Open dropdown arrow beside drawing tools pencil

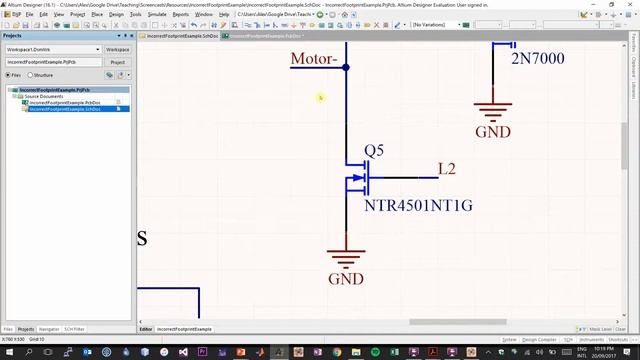coord(404,25)
